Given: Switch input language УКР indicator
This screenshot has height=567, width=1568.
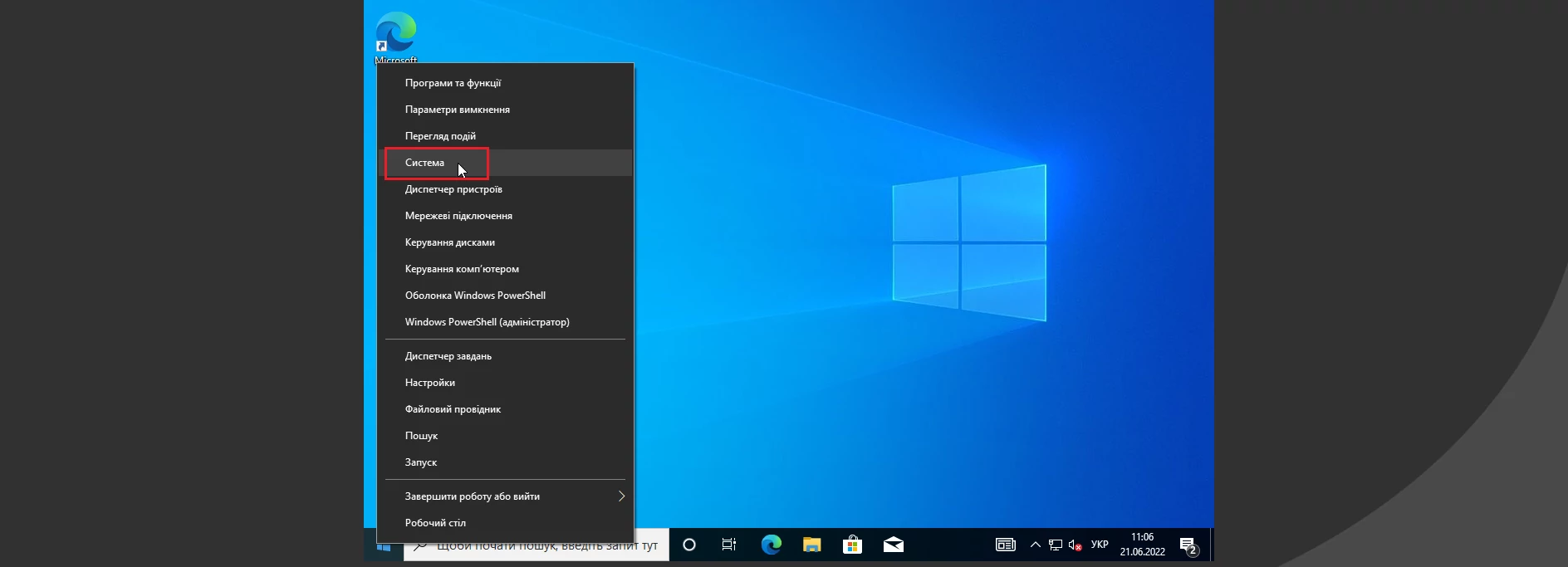Looking at the screenshot, I should click(1100, 545).
